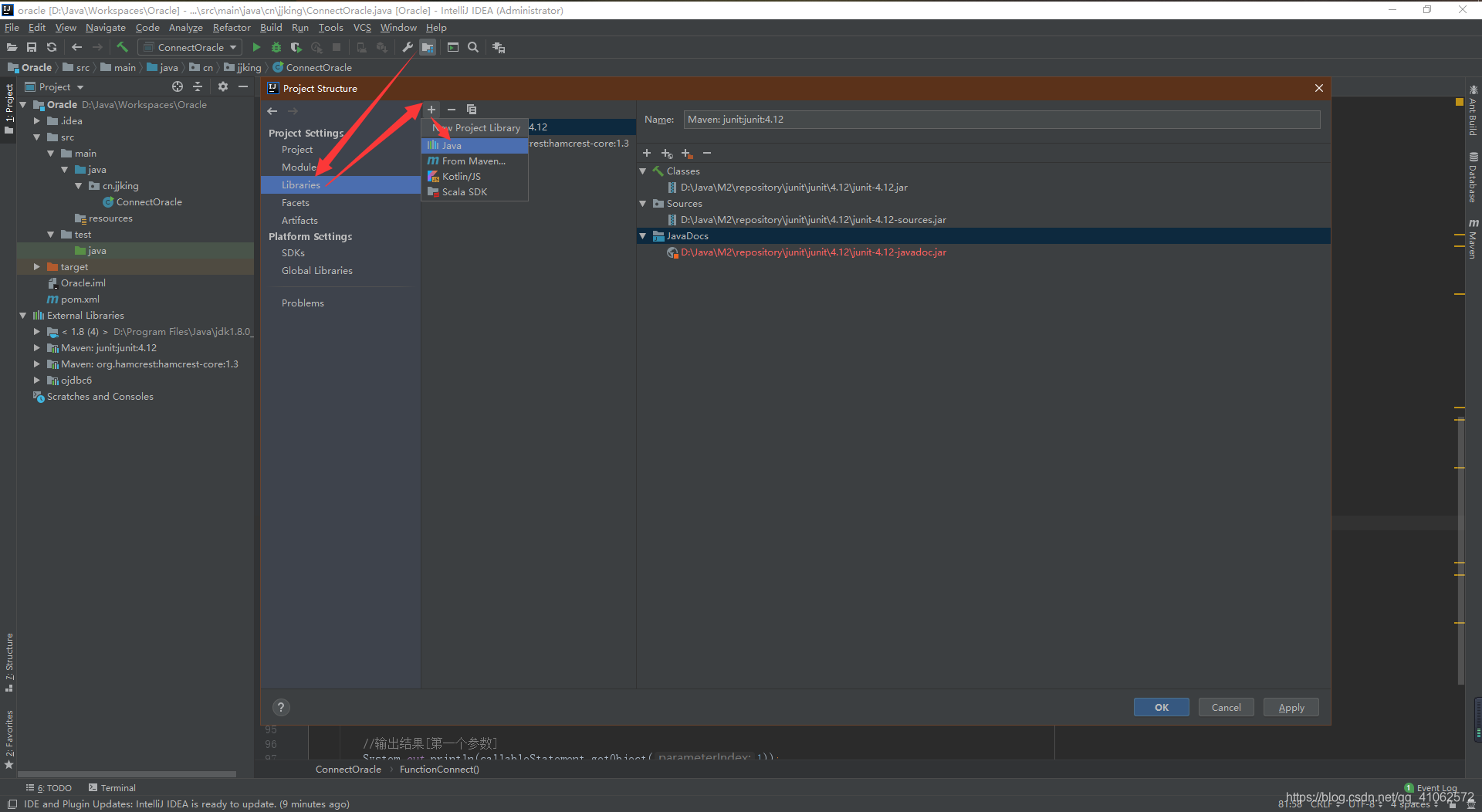Select Java in New Project Library popup
Image resolution: width=1482 pixels, height=812 pixels.
click(x=475, y=145)
